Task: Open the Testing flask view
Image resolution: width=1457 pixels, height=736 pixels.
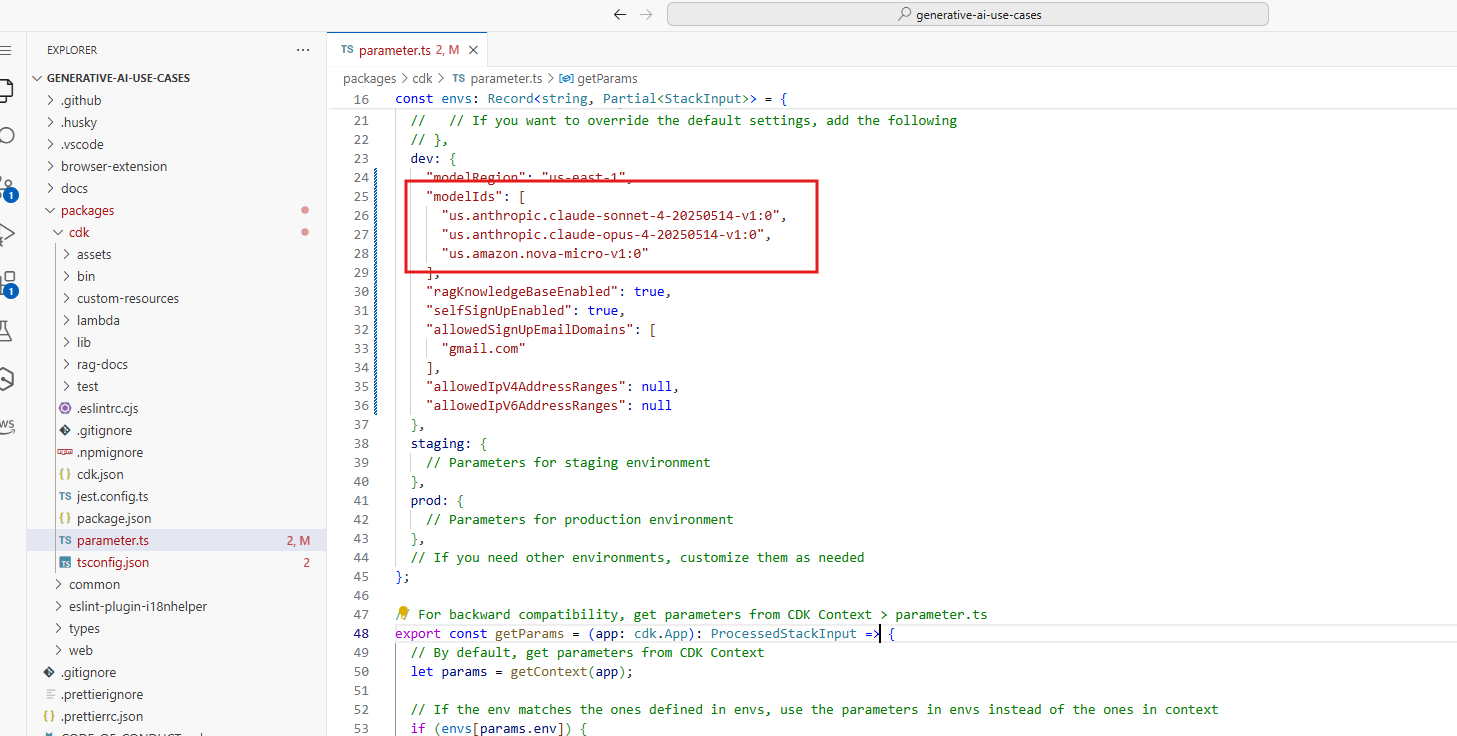Action: tap(6, 330)
